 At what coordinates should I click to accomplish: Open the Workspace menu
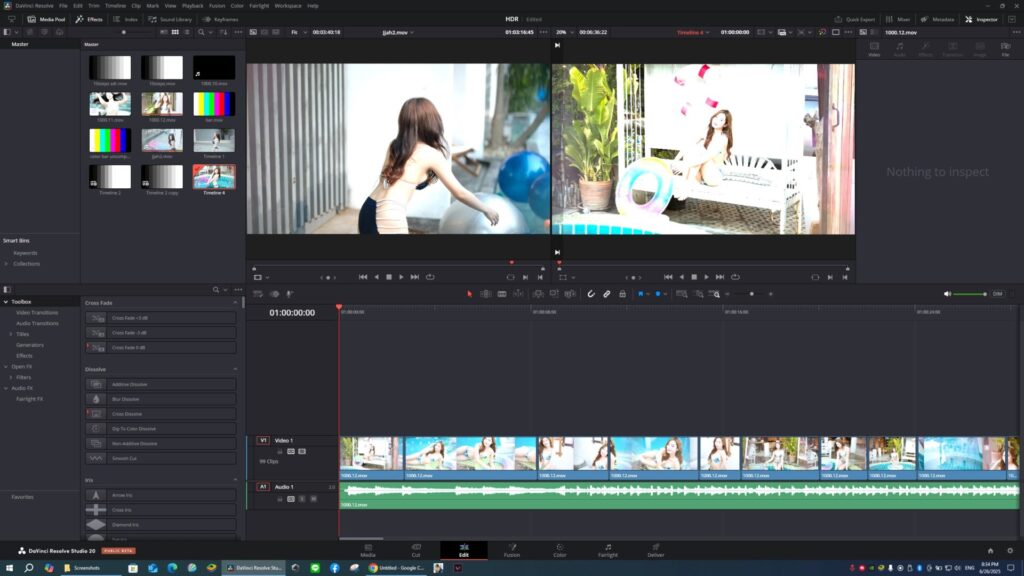click(288, 6)
